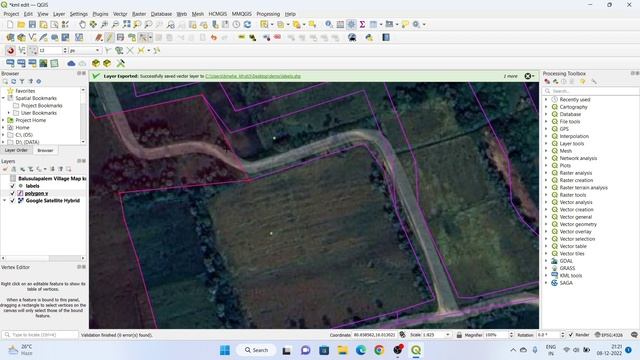Click the Browser panel vertical scrollbar

pos(83,116)
